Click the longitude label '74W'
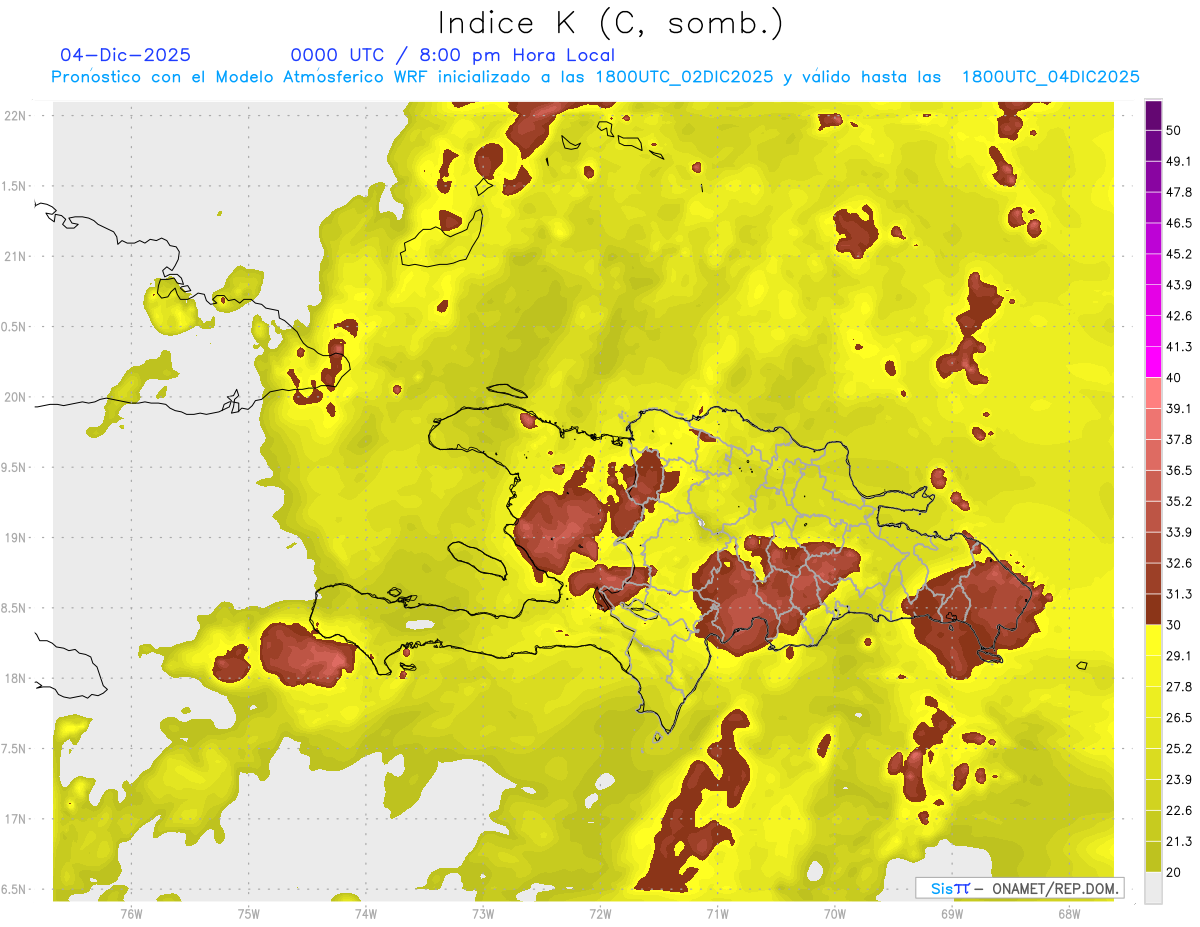The width and height of the screenshot is (1200, 927). (365, 914)
